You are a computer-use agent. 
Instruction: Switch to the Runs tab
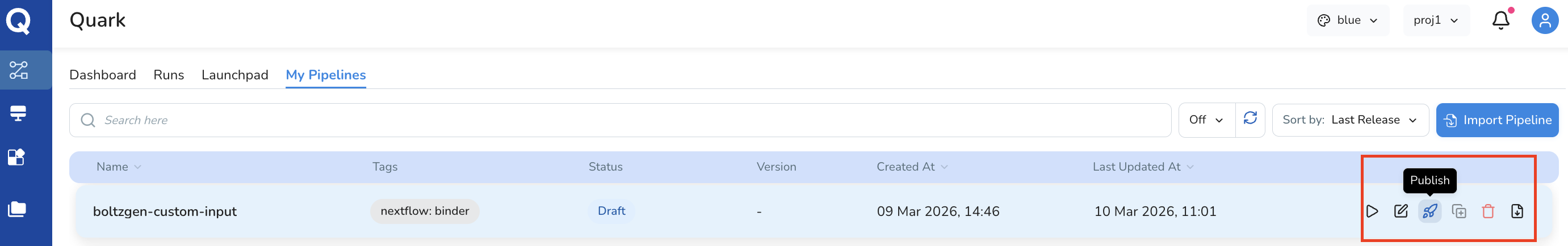click(x=169, y=75)
